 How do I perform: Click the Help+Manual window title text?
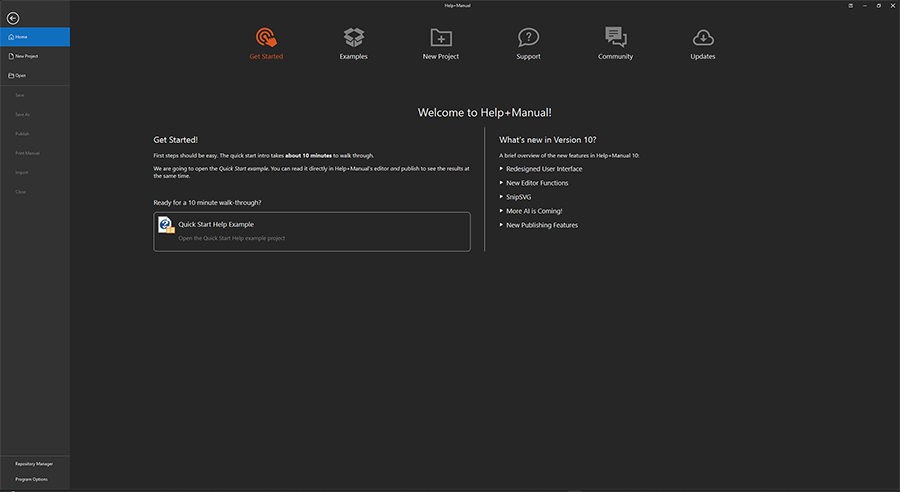click(x=457, y=6)
